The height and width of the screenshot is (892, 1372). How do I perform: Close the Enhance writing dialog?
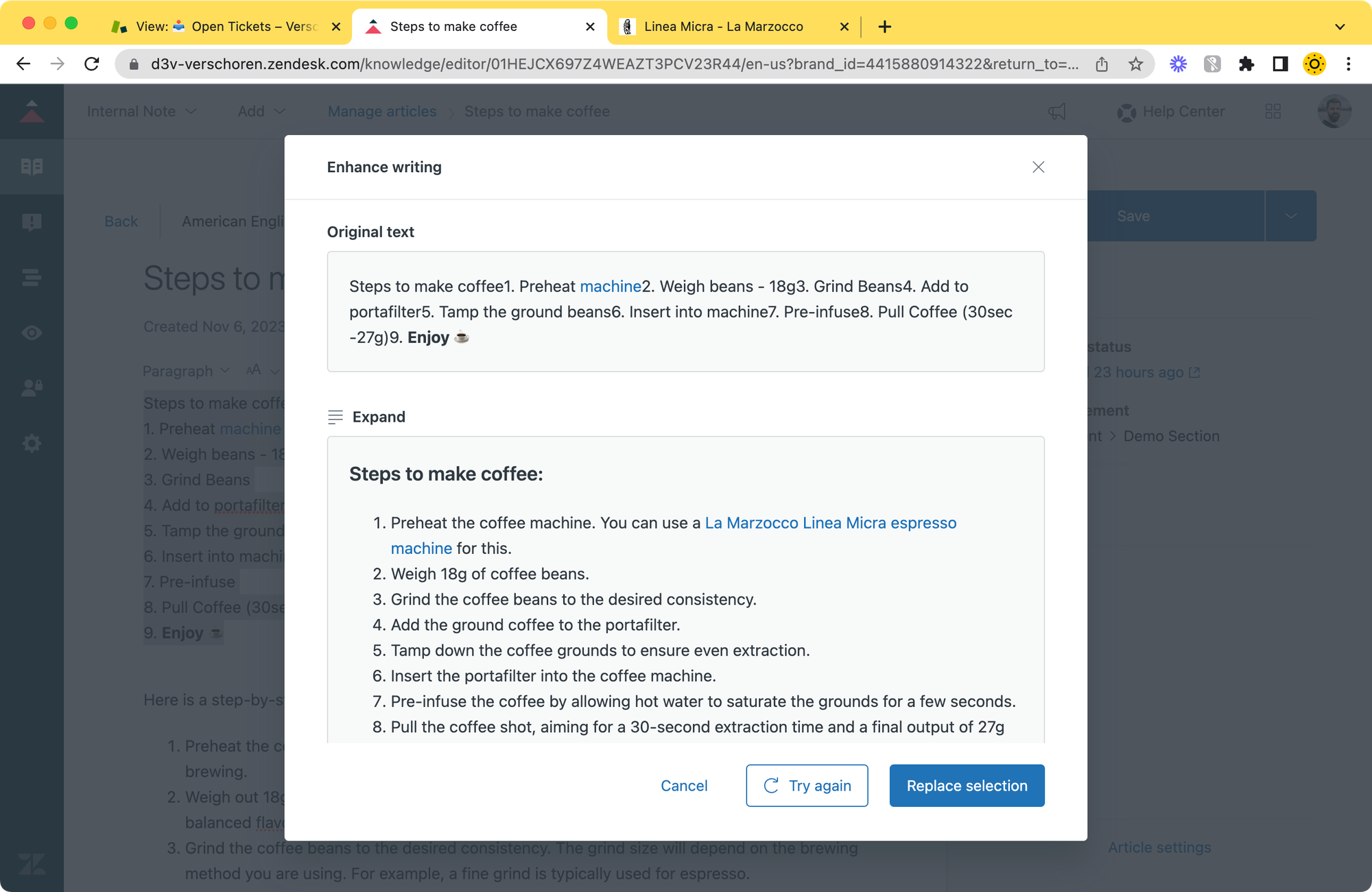(x=1038, y=167)
